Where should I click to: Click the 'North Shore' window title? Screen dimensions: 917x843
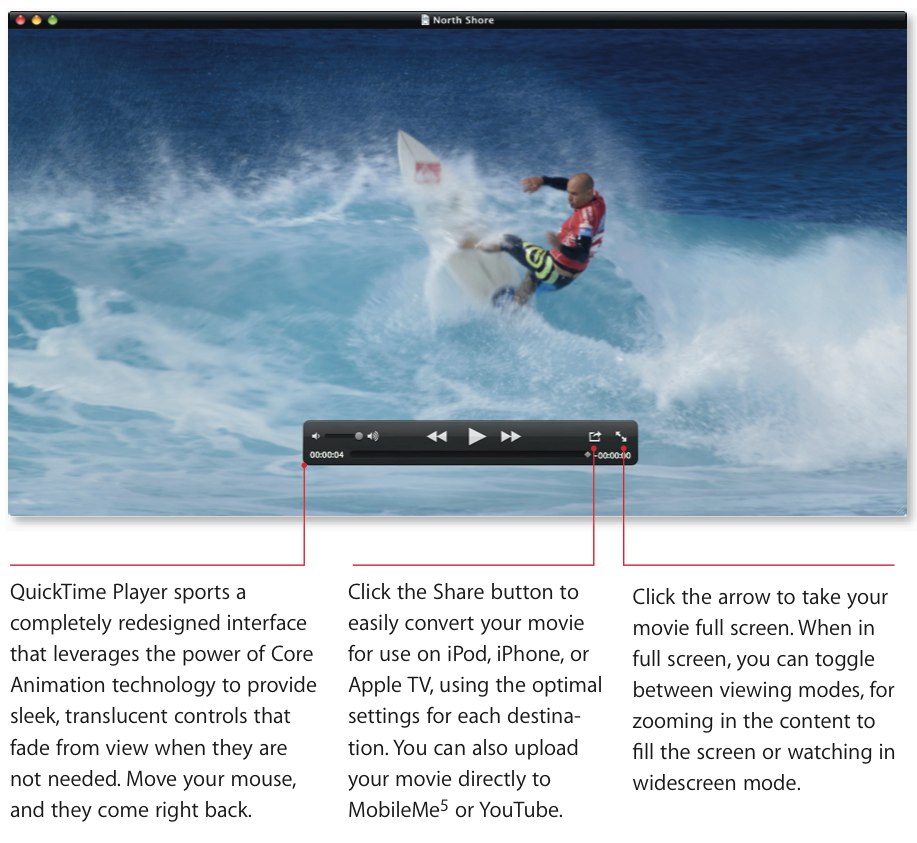pos(463,20)
